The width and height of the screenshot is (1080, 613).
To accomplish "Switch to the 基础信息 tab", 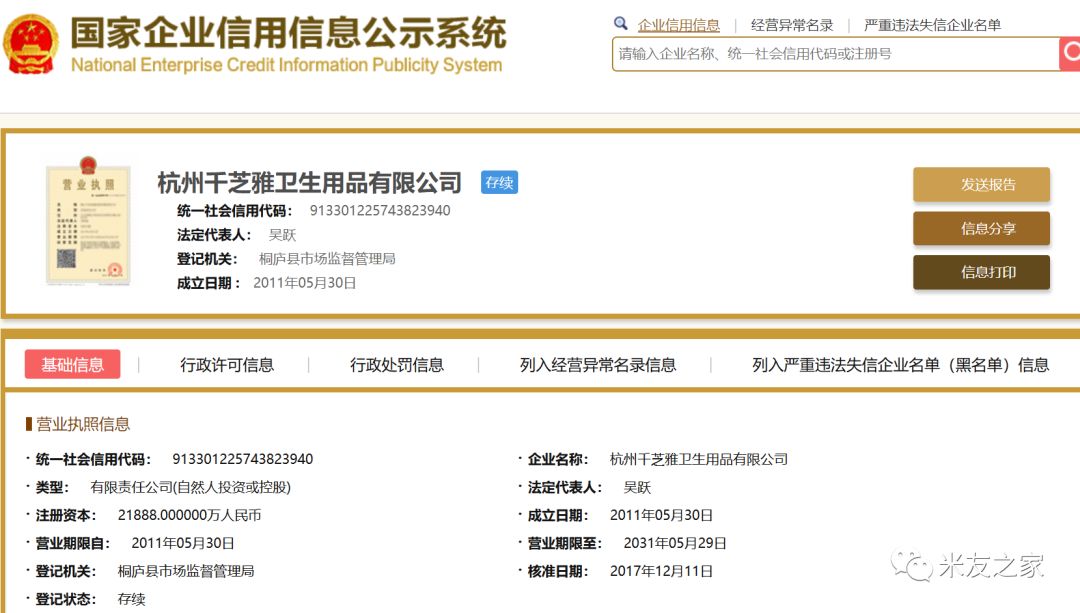I will click(x=72, y=364).
